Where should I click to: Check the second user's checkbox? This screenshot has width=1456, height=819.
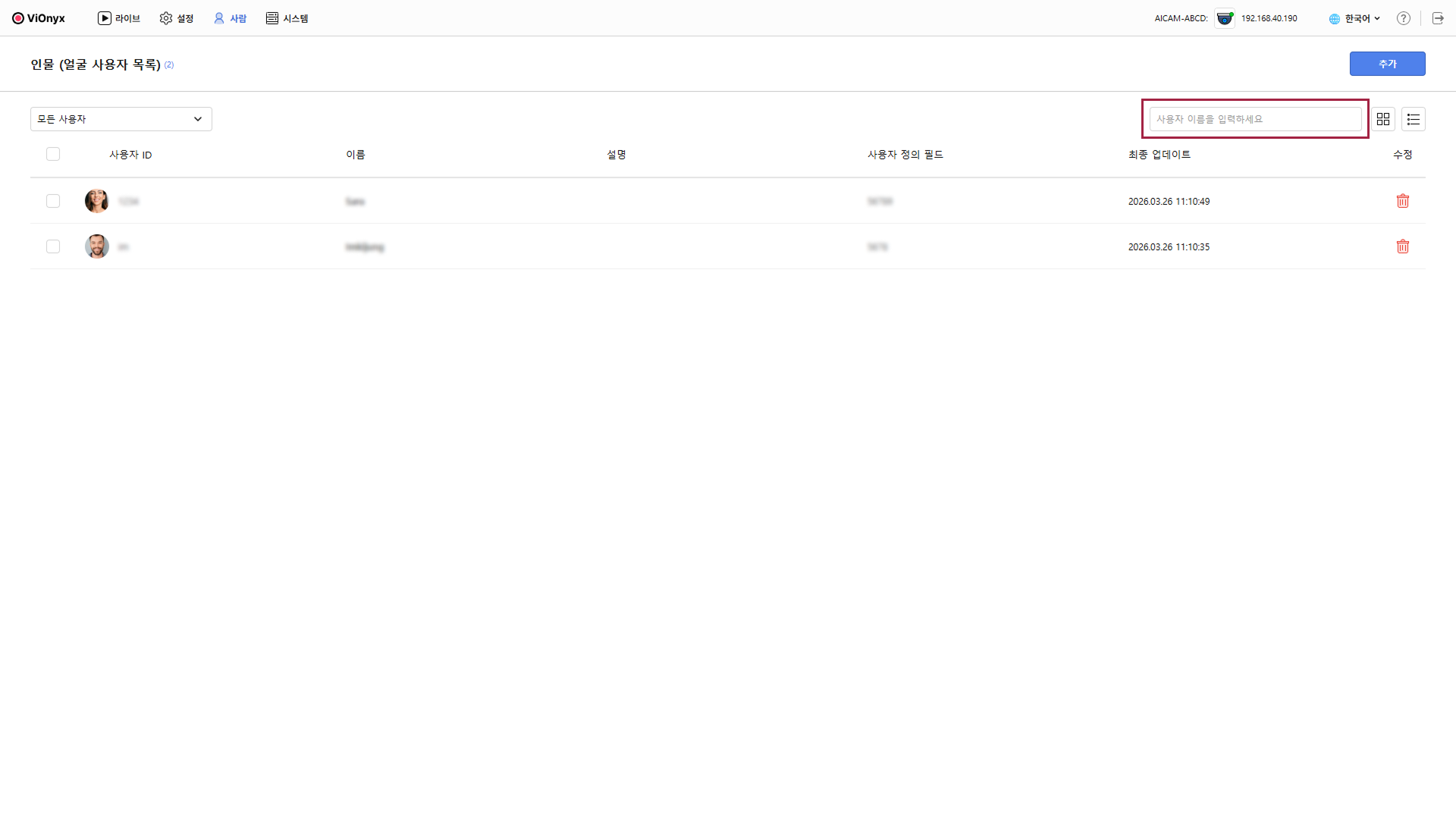click(53, 246)
